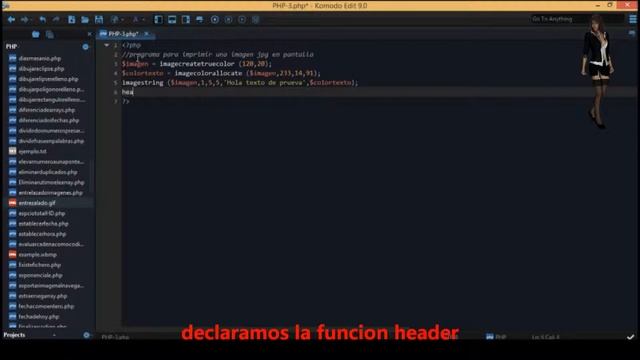
Task: Redo the last undone edit
Action: click(x=56, y=20)
